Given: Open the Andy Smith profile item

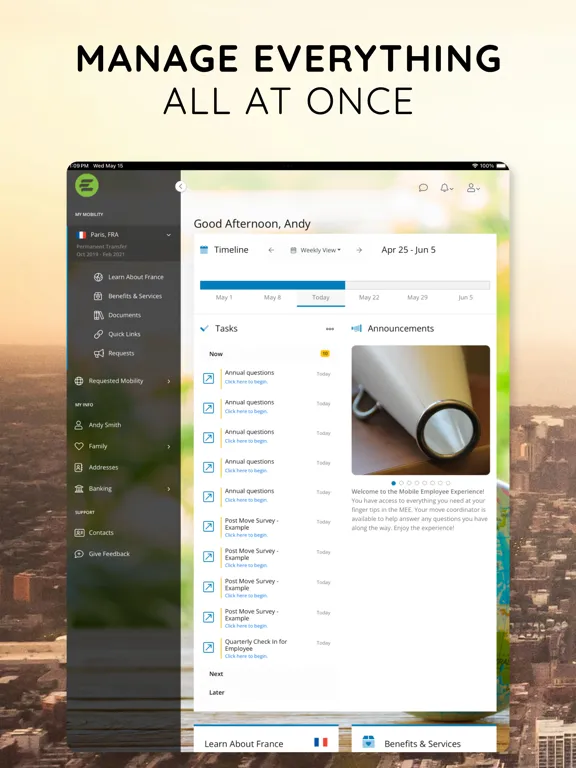Looking at the screenshot, I should (x=97, y=425).
